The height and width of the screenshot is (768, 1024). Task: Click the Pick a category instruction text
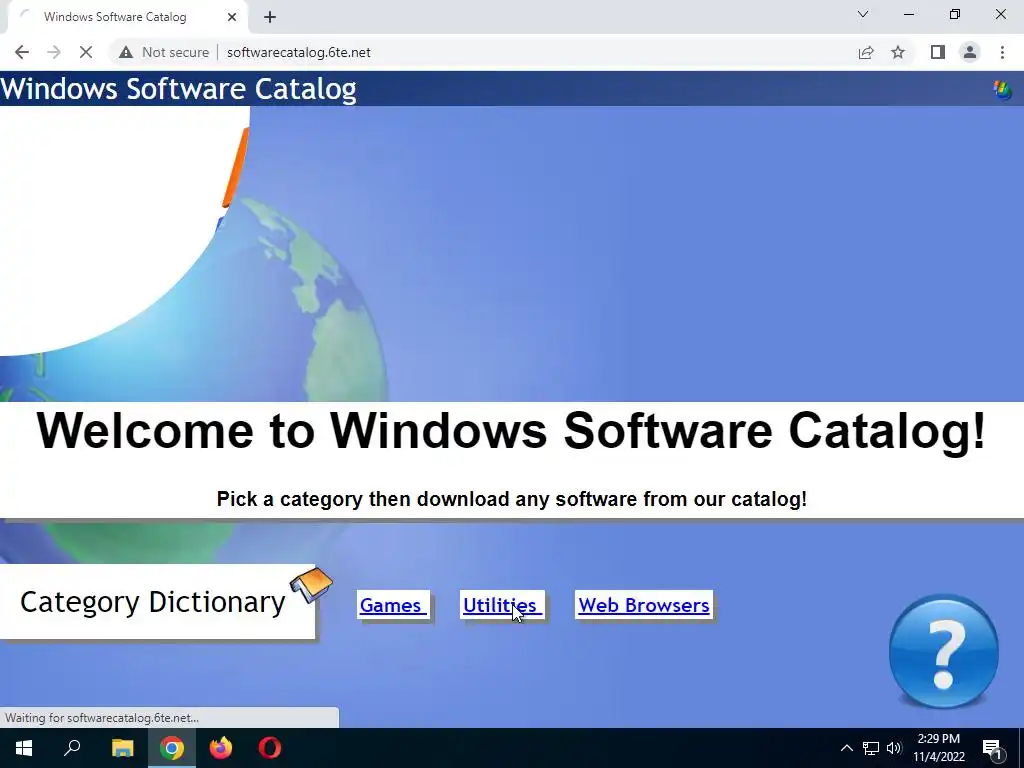[511, 499]
